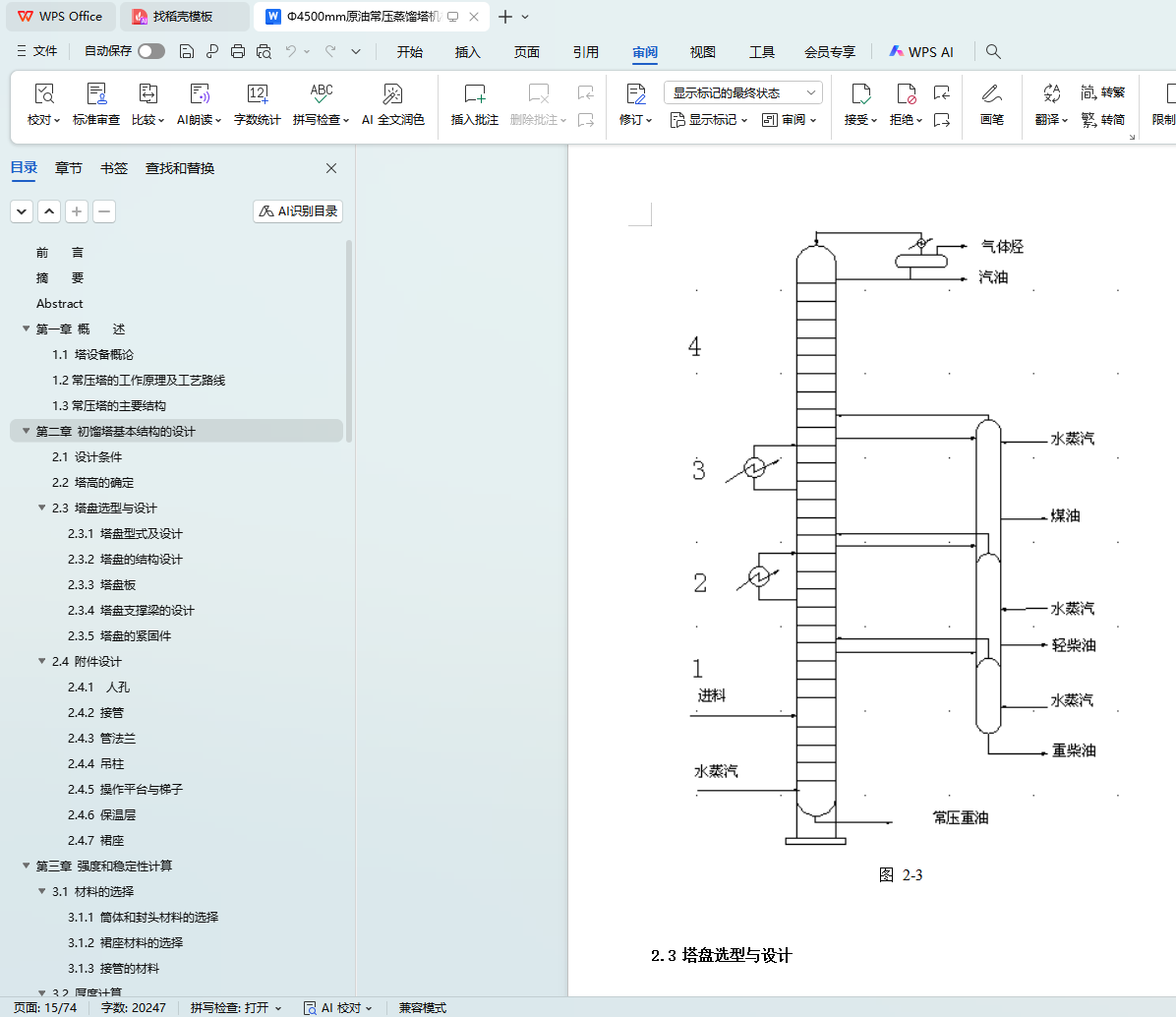Open the search magnifier in the menu bar
1176x1017 pixels.
(x=993, y=51)
